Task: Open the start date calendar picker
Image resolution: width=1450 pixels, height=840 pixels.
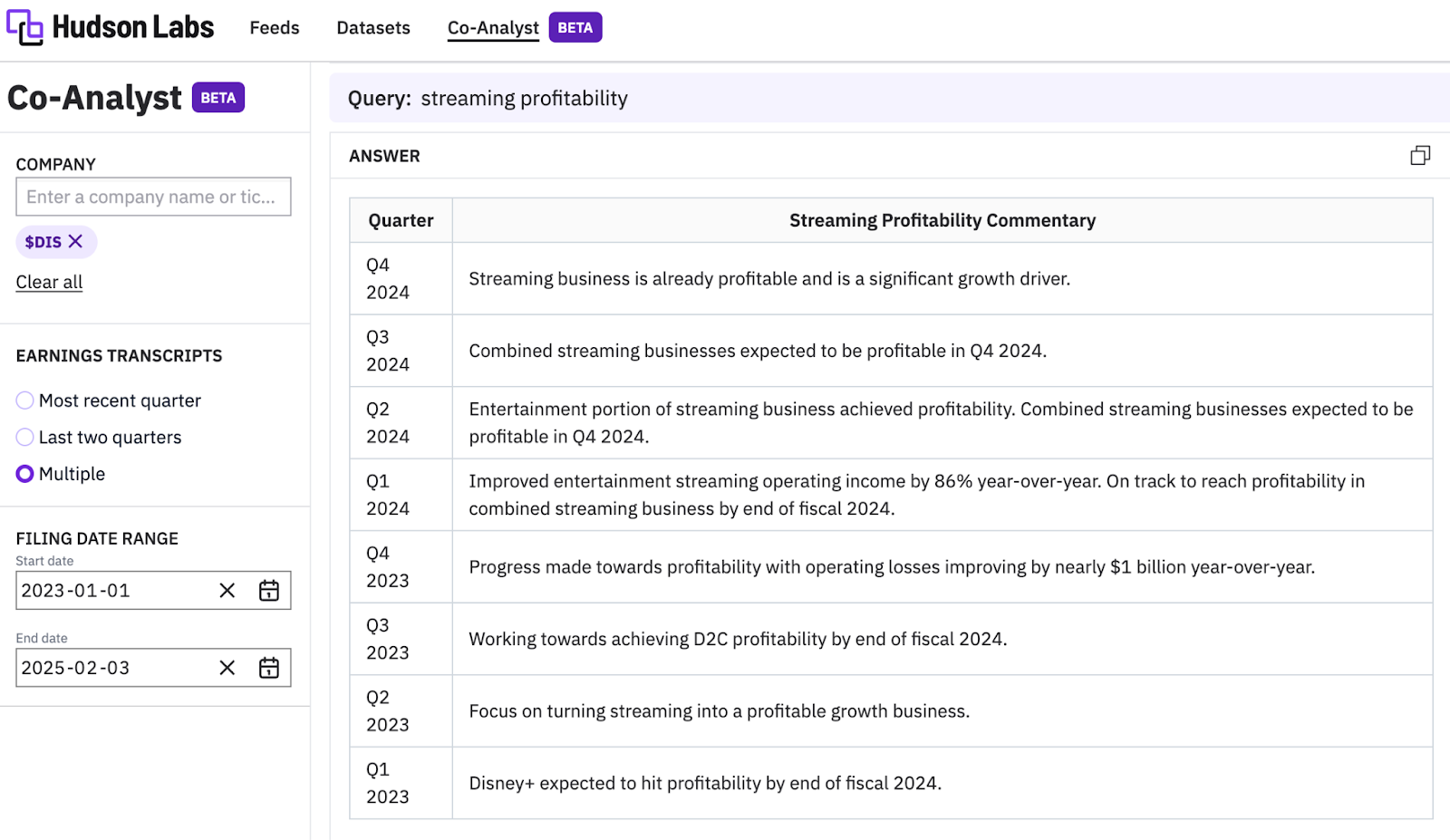Action: pos(269,591)
